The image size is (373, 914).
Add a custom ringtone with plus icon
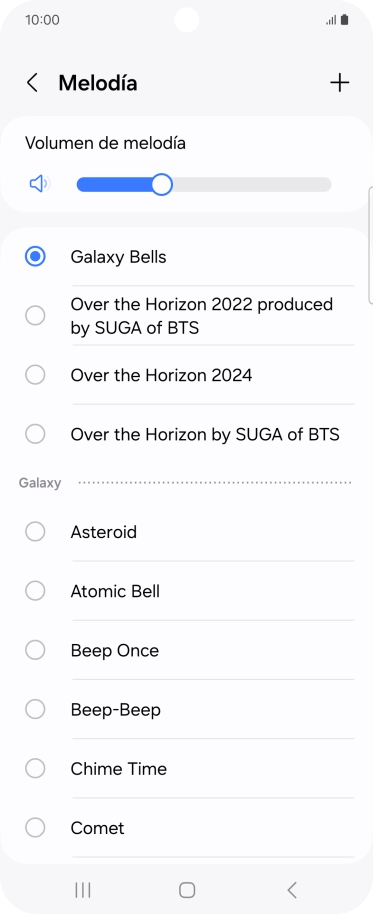pyautogui.click(x=339, y=83)
